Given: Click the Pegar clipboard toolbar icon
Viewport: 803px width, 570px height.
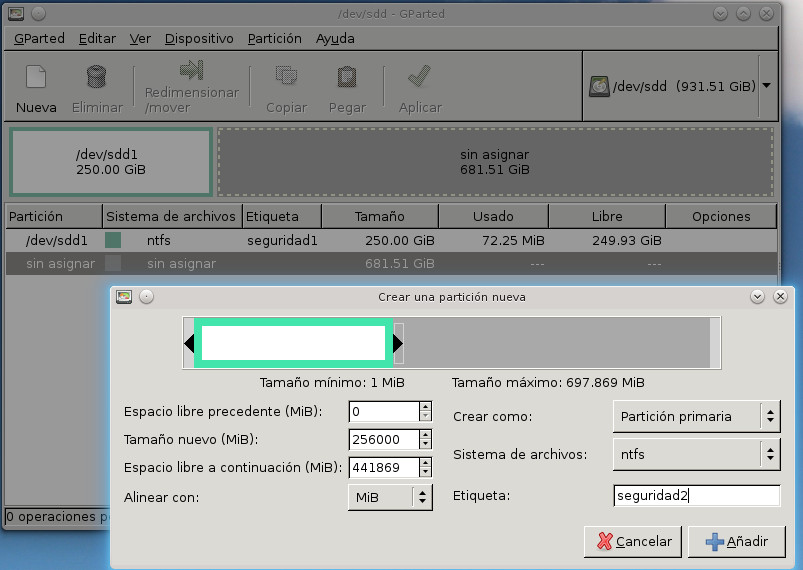Looking at the screenshot, I should click(347, 77).
